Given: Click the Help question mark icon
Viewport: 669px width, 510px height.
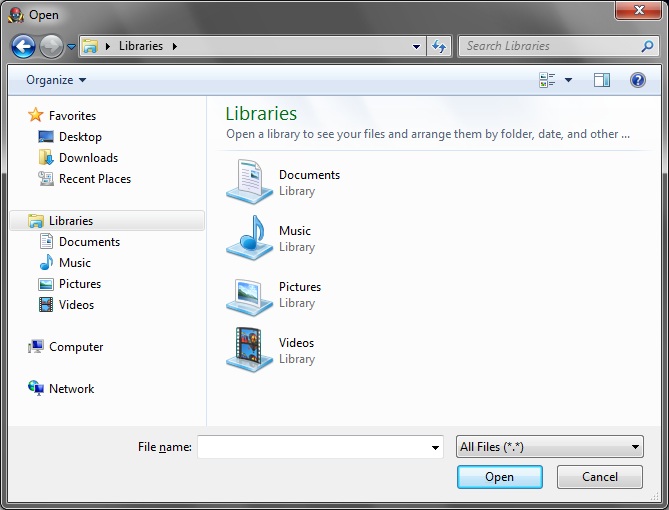Looking at the screenshot, I should click(x=638, y=80).
